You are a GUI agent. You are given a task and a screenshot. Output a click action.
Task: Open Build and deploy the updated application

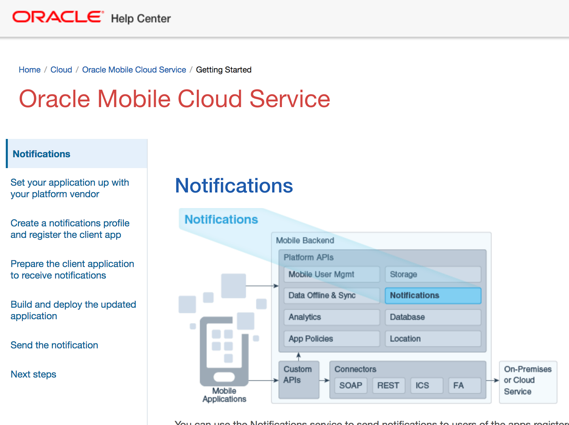tap(73, 310)
